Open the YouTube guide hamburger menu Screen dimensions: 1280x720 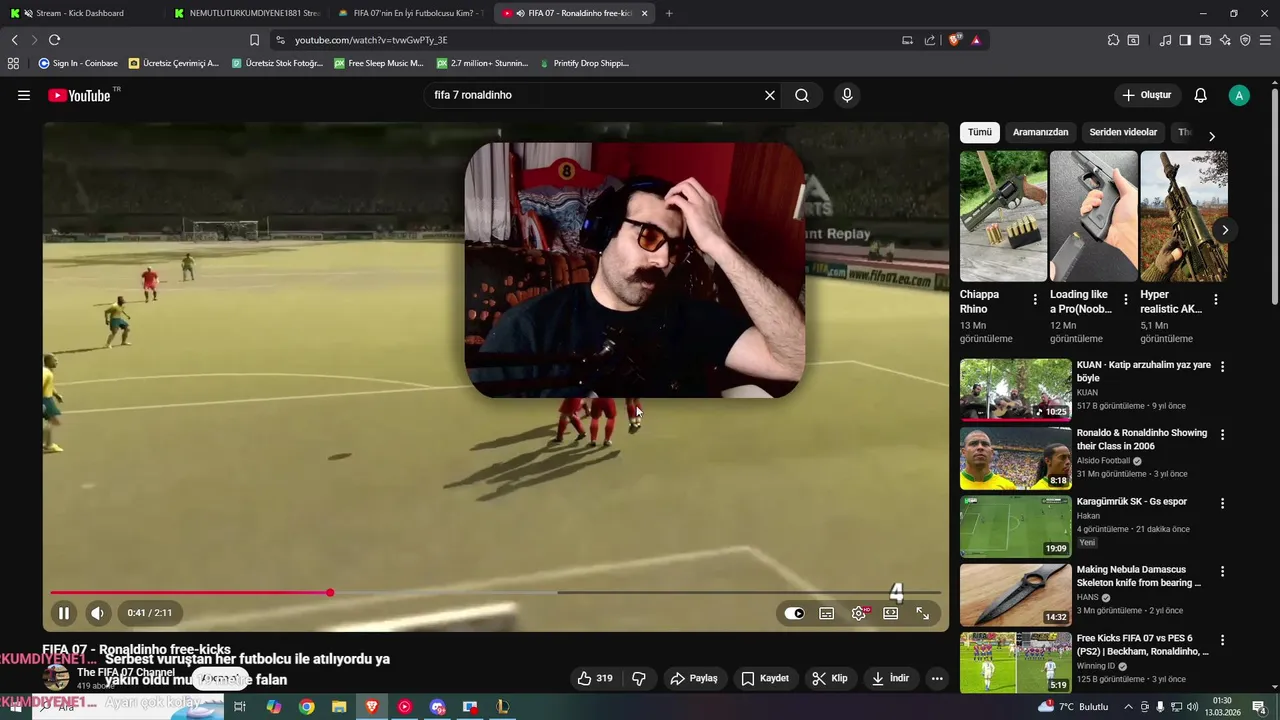(x=24, y=95)
